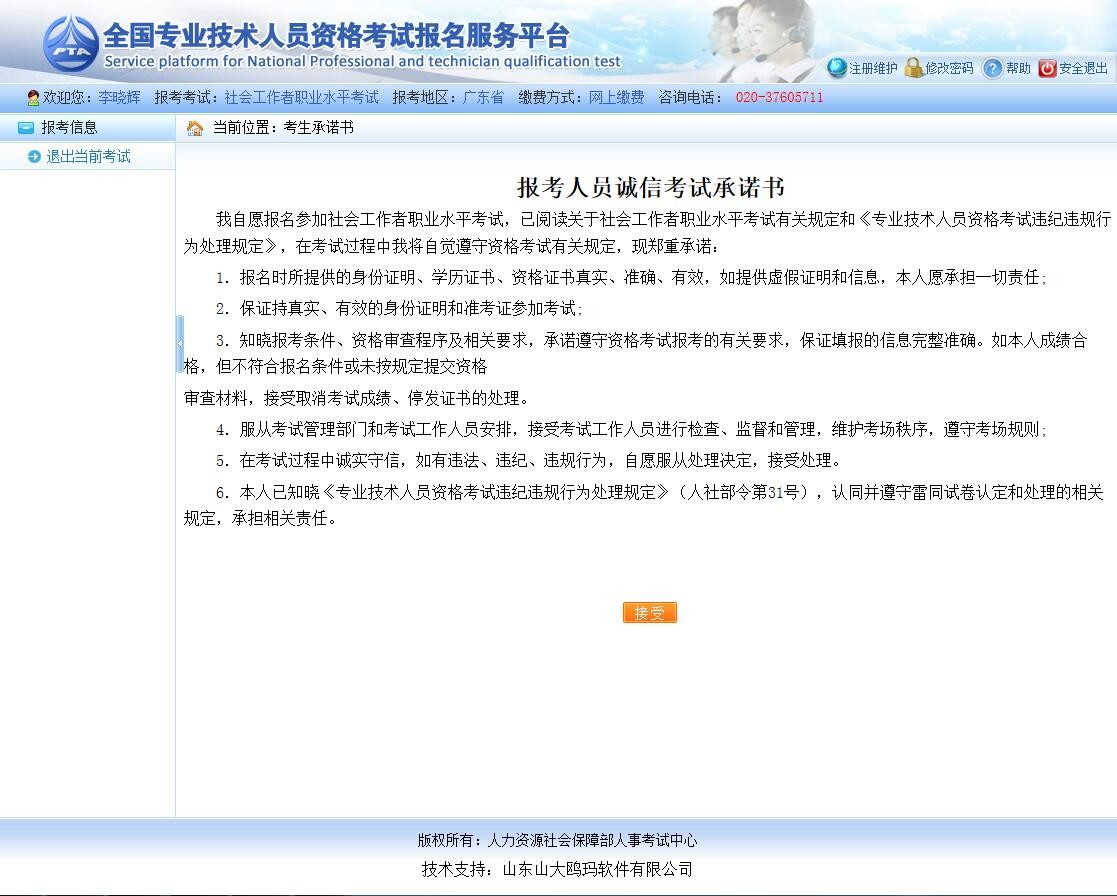Click the home icon beside 当前位置
1117x896 pixels.
tap(194, 128)
